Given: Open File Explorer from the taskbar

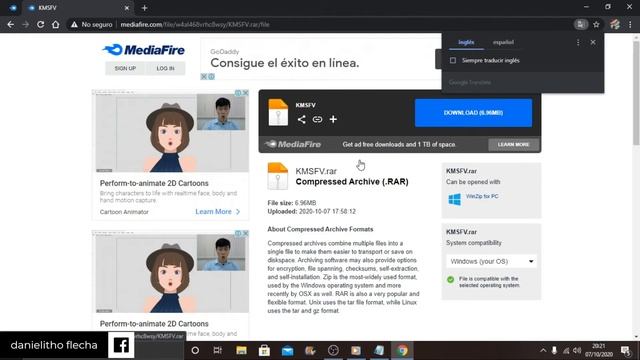Looking at the screenshot, I should [241, 350].
